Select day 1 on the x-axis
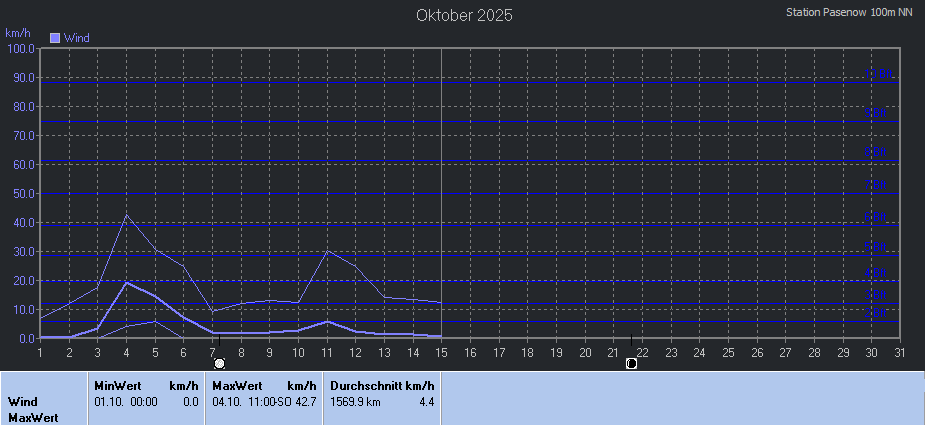925x425 pixels. click(x=40, y=352)
